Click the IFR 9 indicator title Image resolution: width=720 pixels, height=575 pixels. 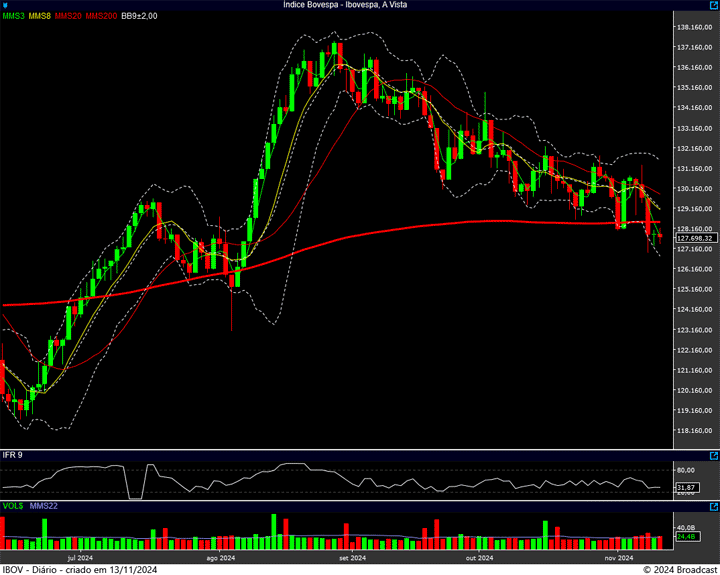pyautogui.click(x=12, y=455)
